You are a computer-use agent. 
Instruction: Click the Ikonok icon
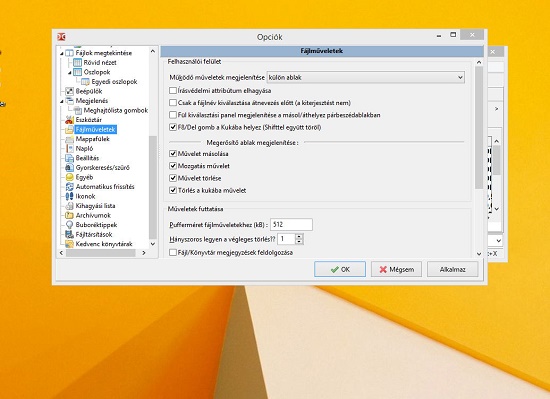click(69, 196)
